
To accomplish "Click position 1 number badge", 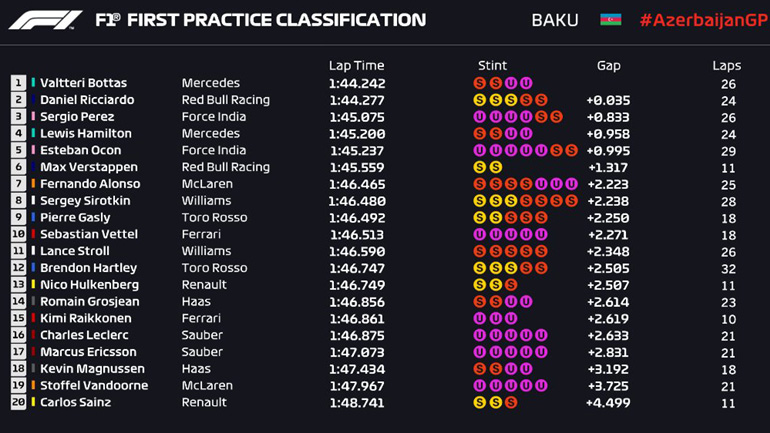I will tap(19, 83).
